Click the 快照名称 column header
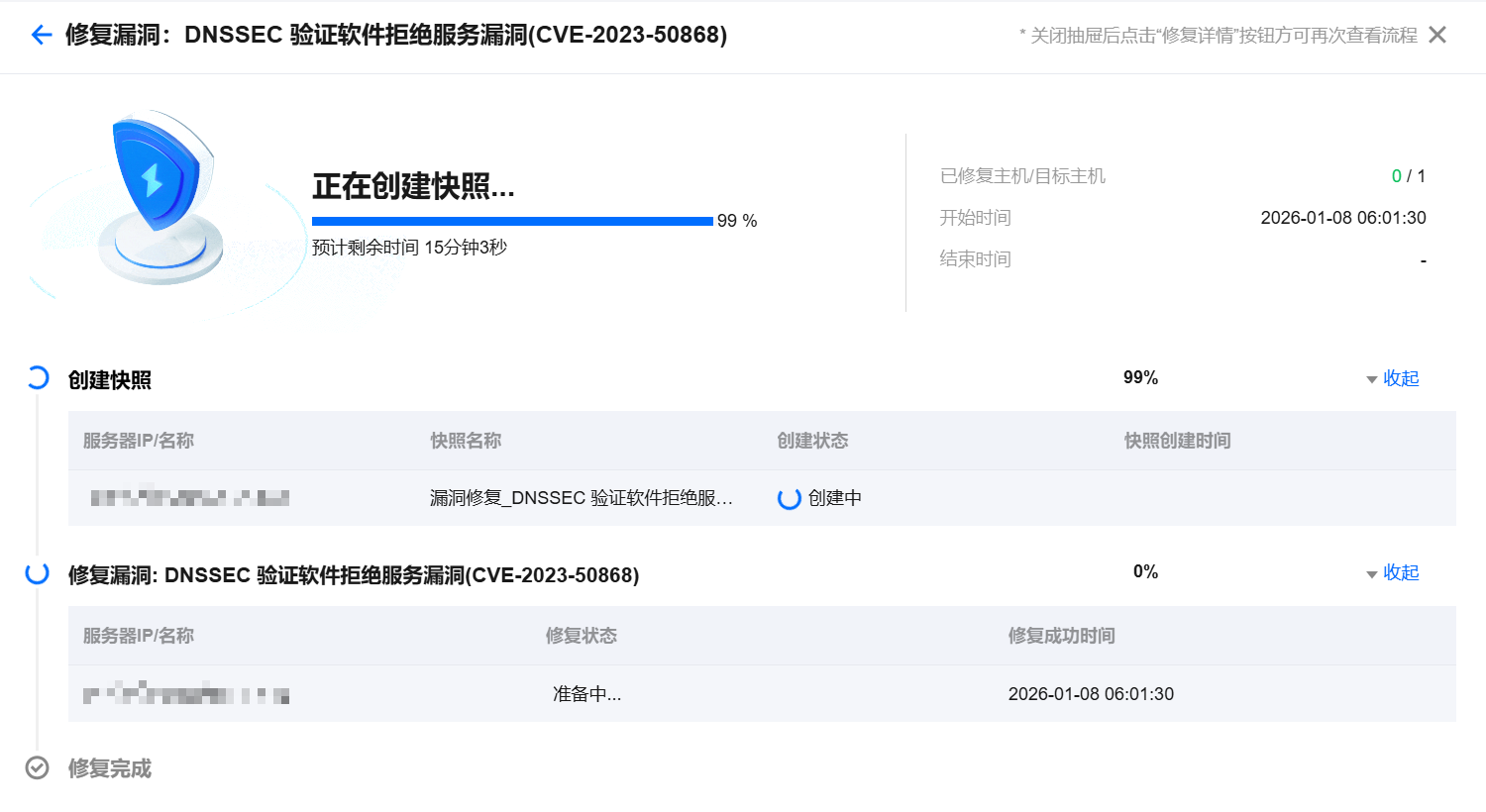The width and height of the screenshot is (1486, 812). 466,441
